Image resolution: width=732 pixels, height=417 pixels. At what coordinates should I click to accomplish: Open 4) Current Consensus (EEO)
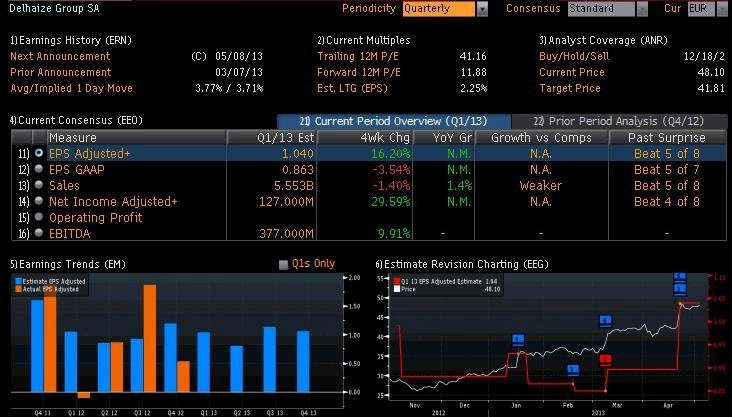76,120
